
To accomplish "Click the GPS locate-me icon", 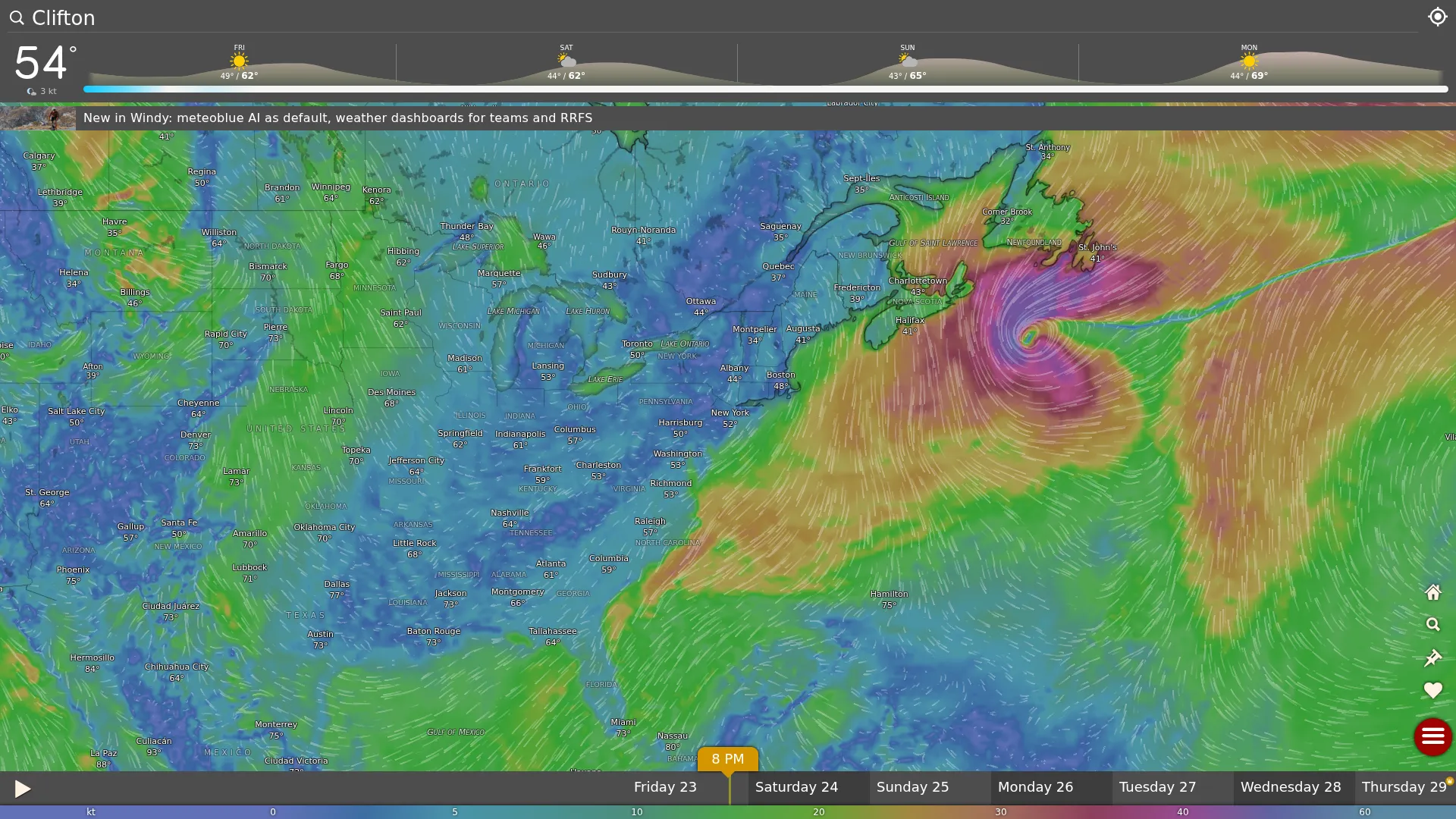I will pos(1437,17).
